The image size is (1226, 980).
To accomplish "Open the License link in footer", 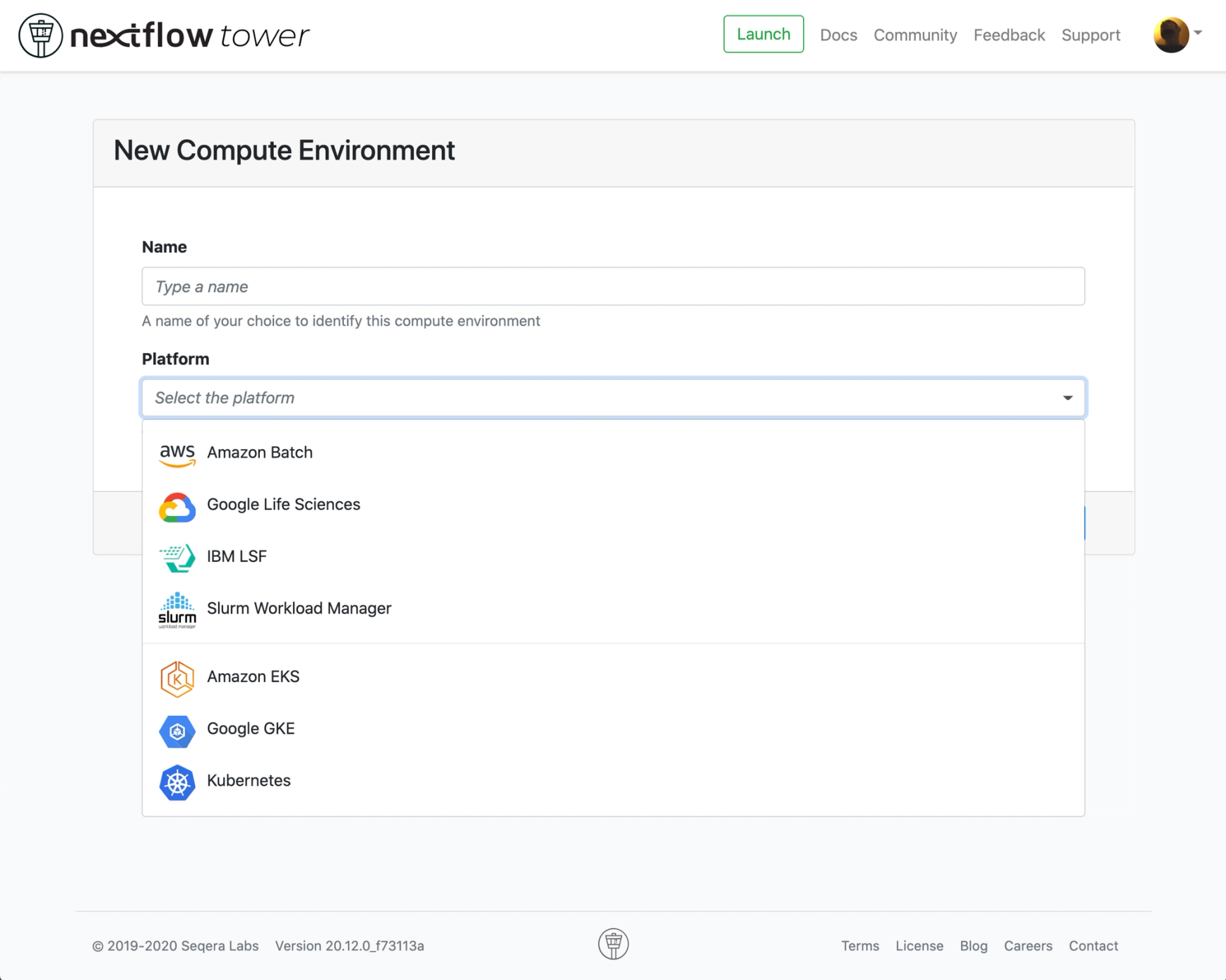I will [x=919, y=946].
